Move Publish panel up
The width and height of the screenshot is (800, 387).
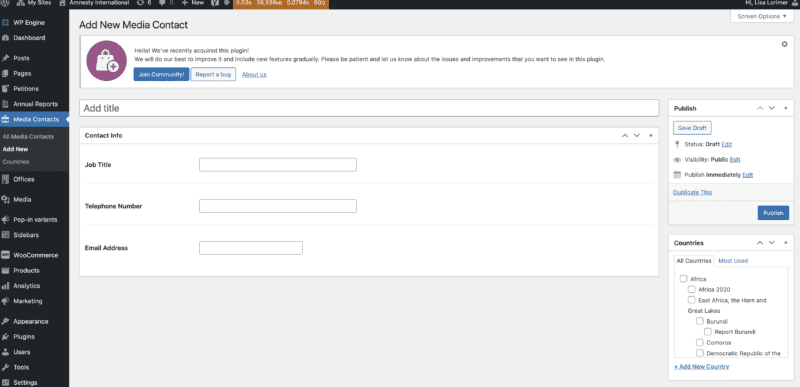(x=760, y=108)
